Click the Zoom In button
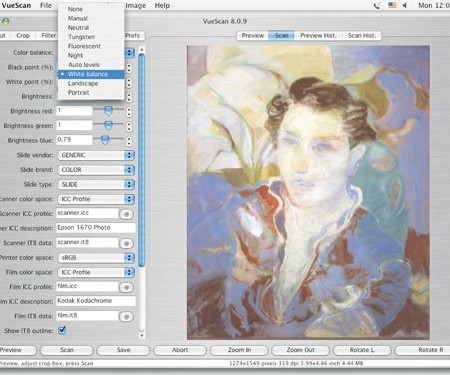 pos(239,350)
